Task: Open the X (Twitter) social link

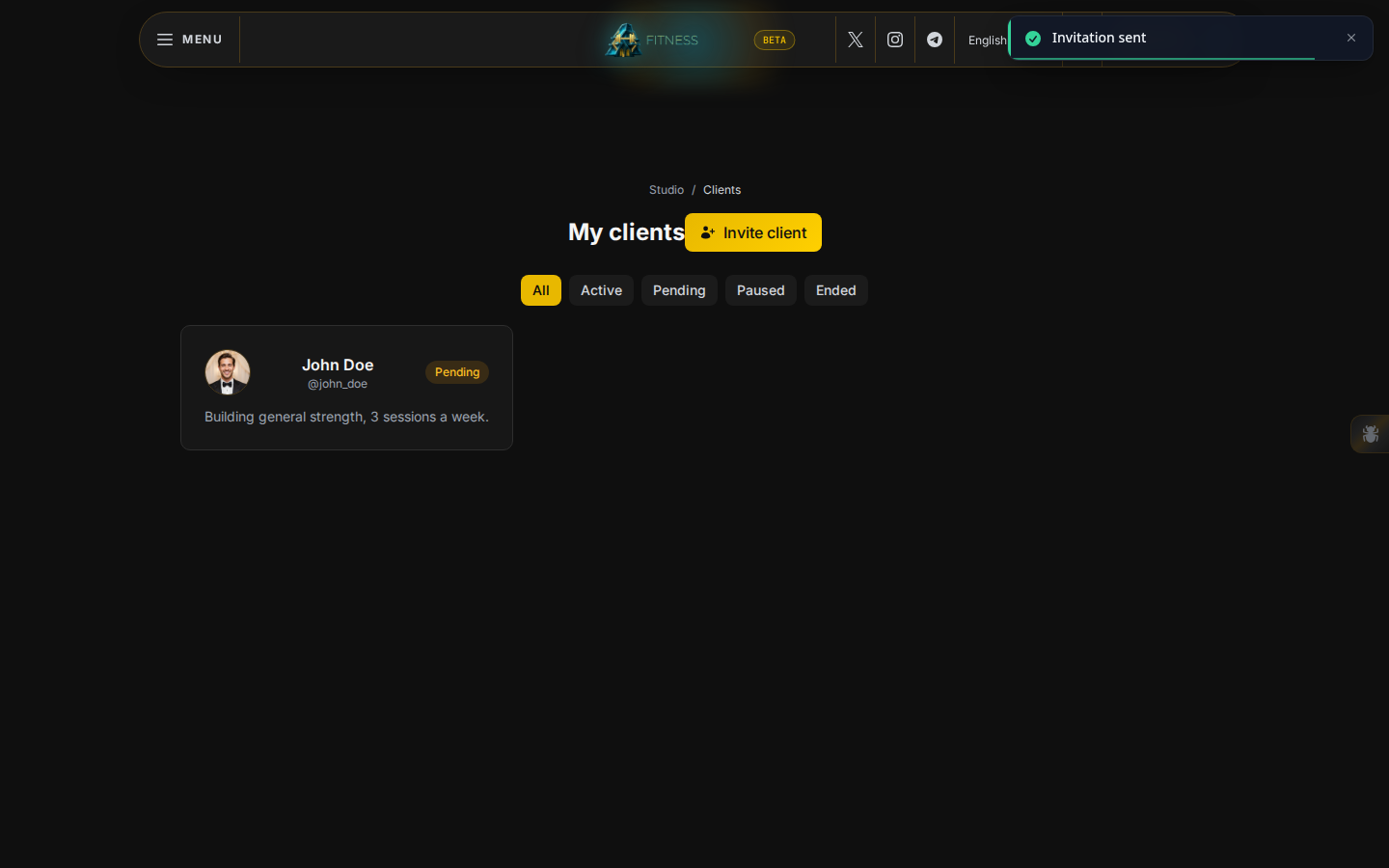Action: (x=856, y=40)
